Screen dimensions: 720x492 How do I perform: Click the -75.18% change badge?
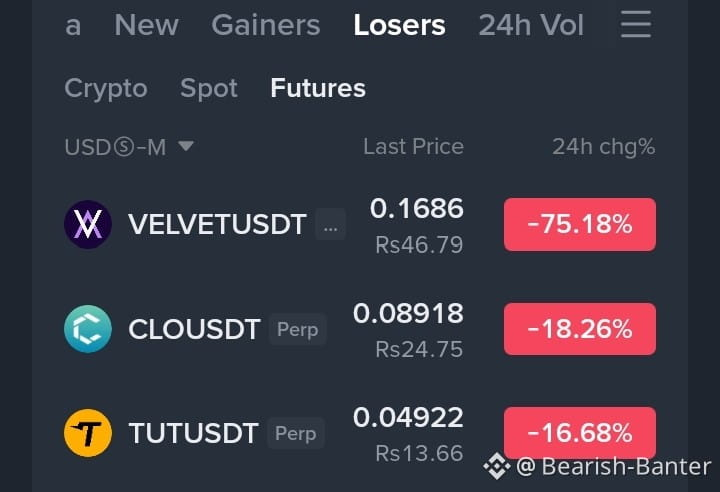click(579, 225)
